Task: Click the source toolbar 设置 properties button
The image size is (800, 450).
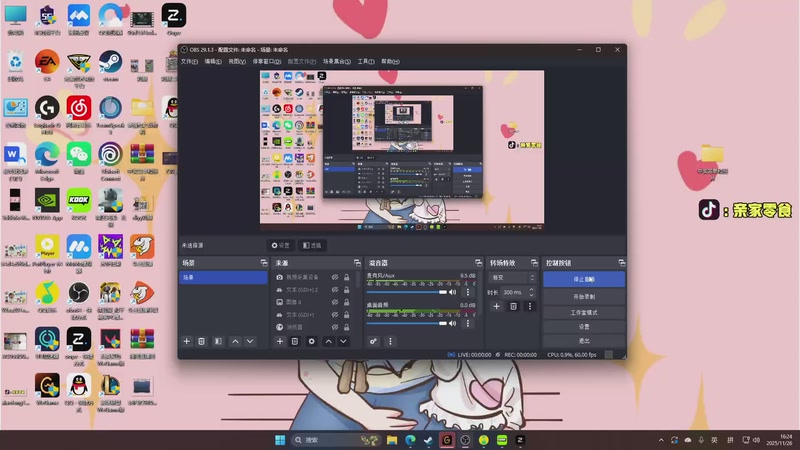Action: pos(281,245)
